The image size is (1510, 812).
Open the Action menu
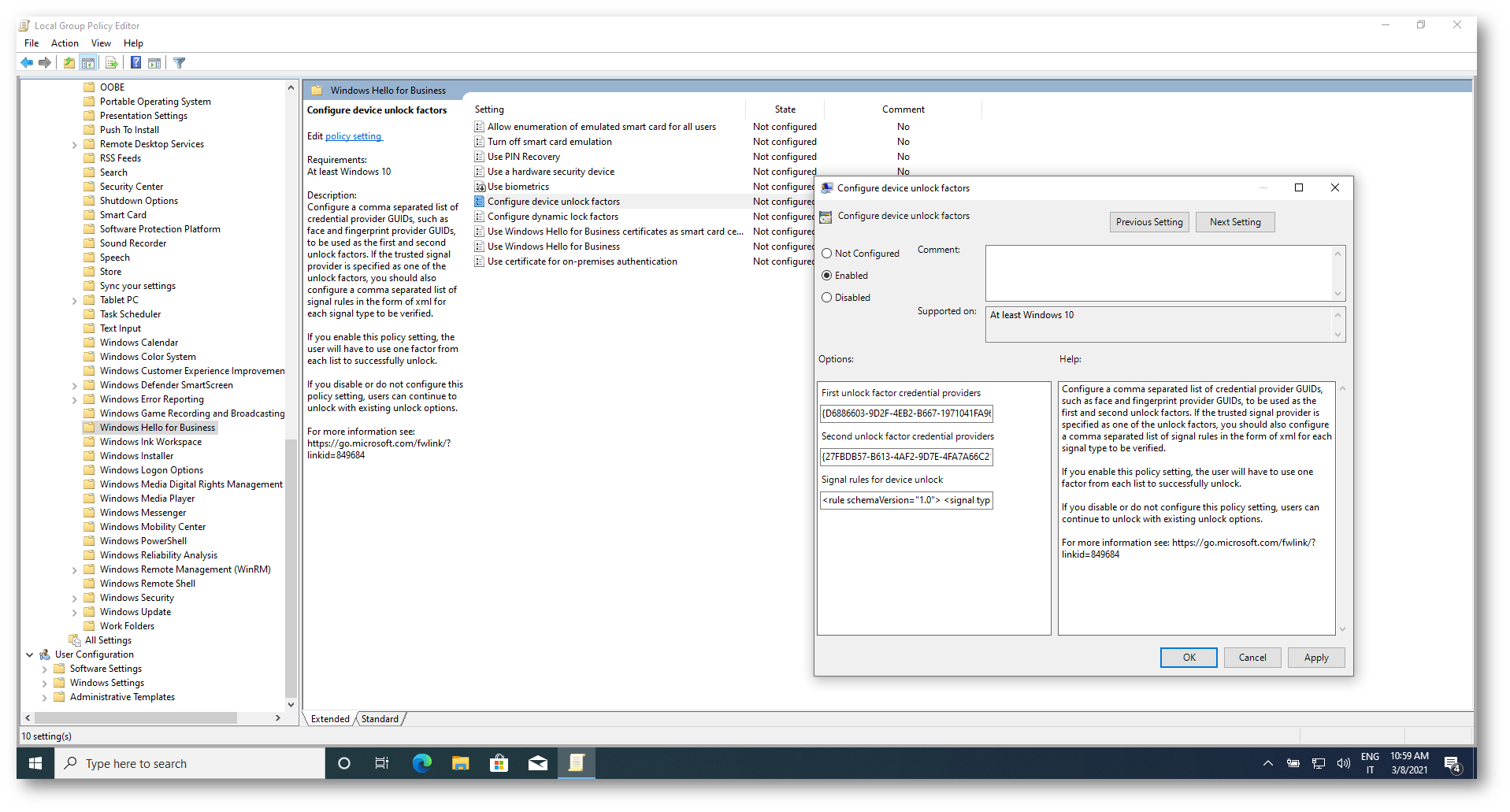tap(65, 43)
